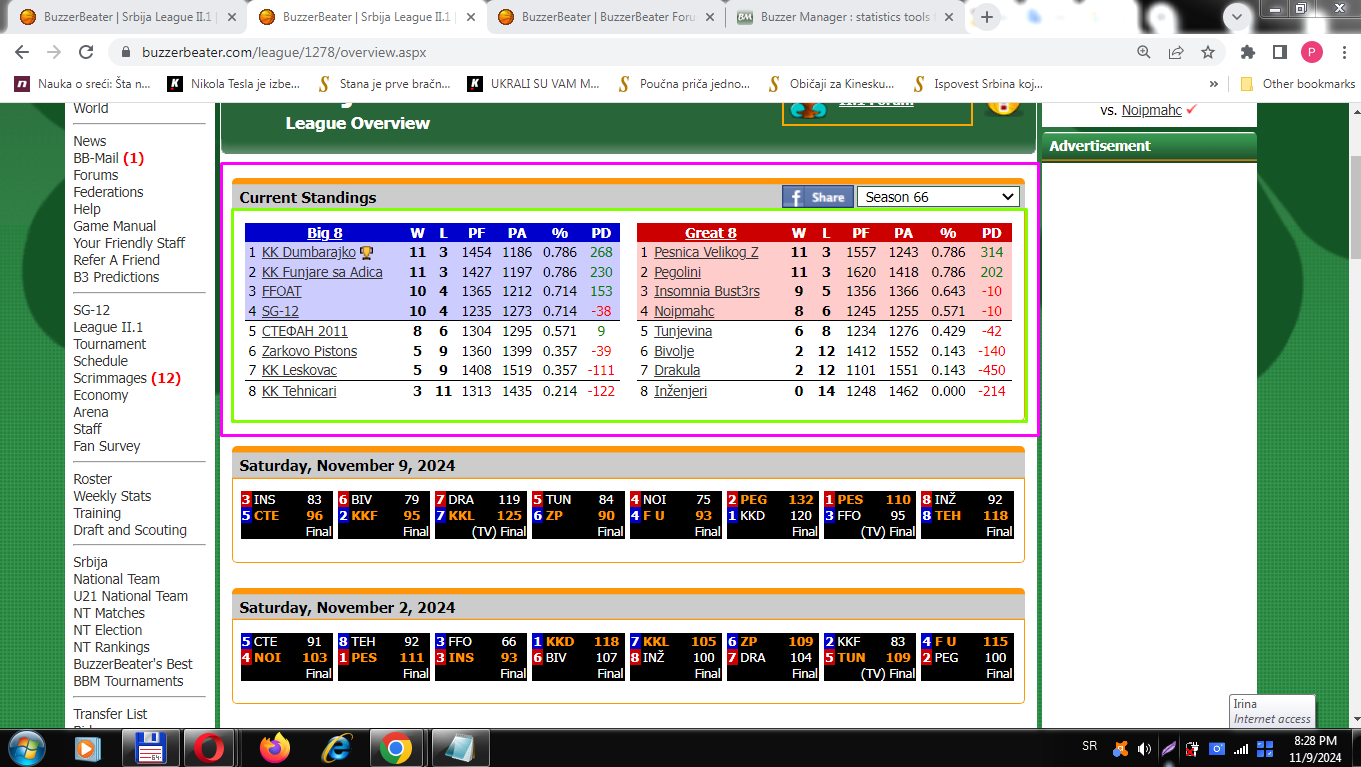
Task: Open the Game Manual sidebar link
Action: coord(115,226)
